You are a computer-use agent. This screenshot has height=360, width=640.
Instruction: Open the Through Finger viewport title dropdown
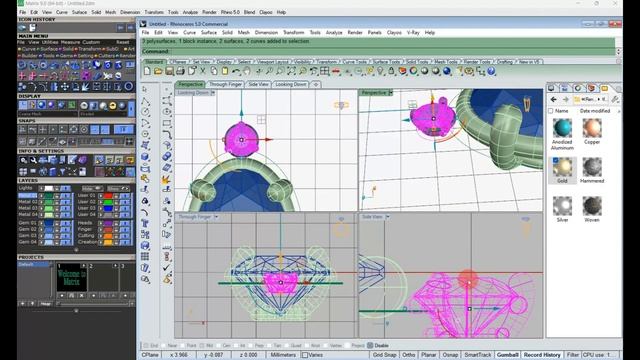click(x=216, y=217)
